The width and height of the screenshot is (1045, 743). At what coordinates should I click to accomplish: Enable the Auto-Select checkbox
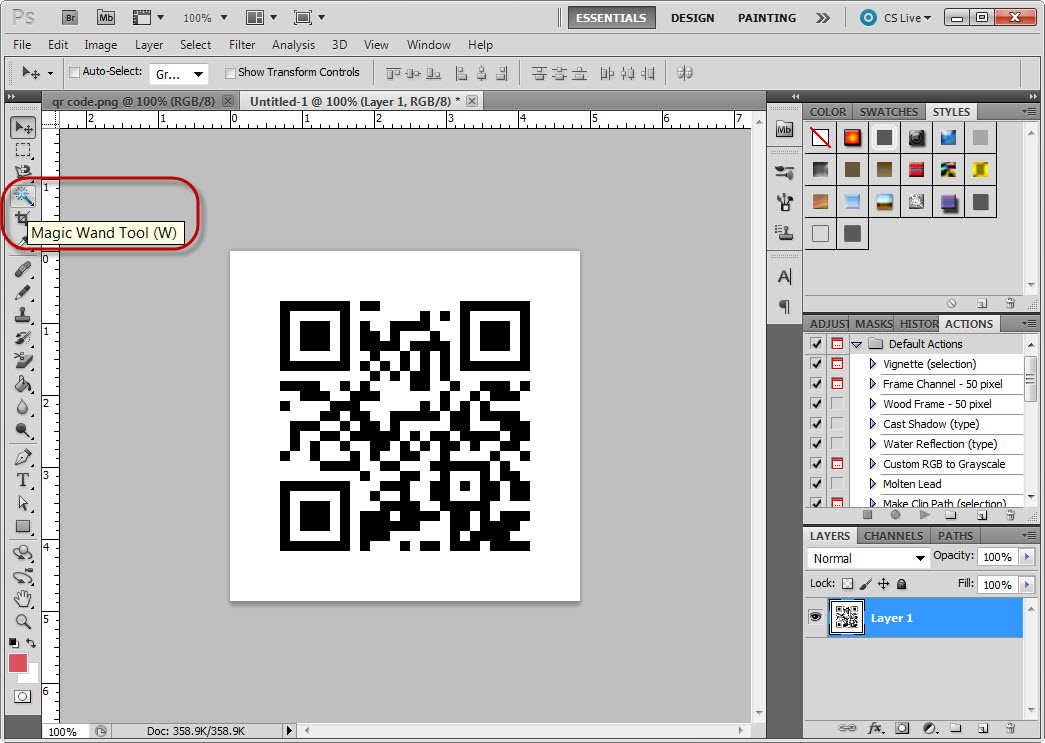[x=73, y=72]
